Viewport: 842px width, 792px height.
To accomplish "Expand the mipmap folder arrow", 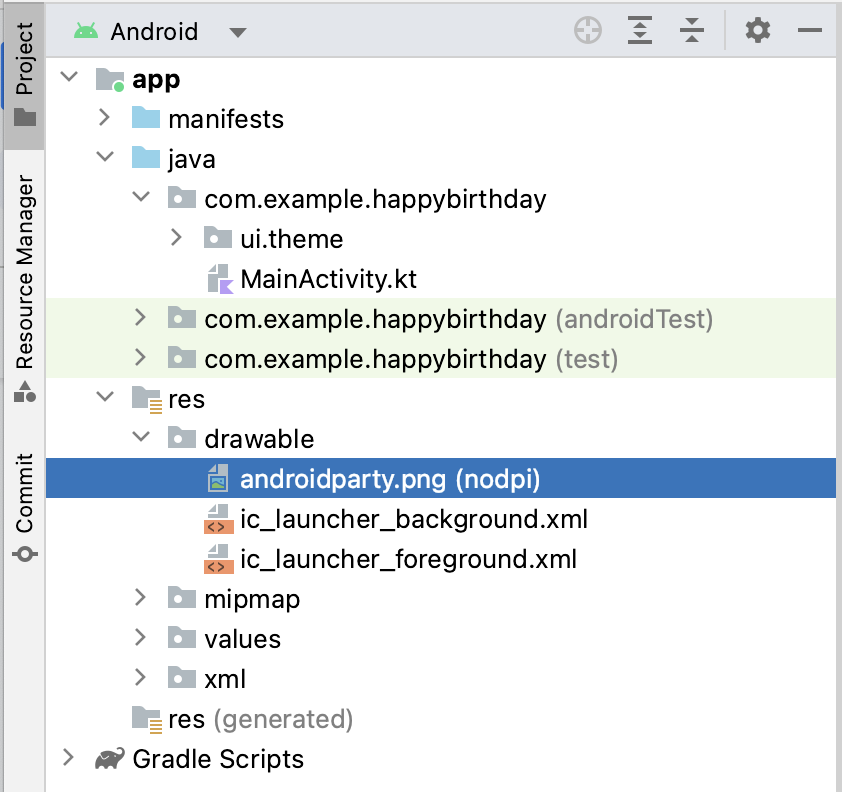I will tap(140, 599).
